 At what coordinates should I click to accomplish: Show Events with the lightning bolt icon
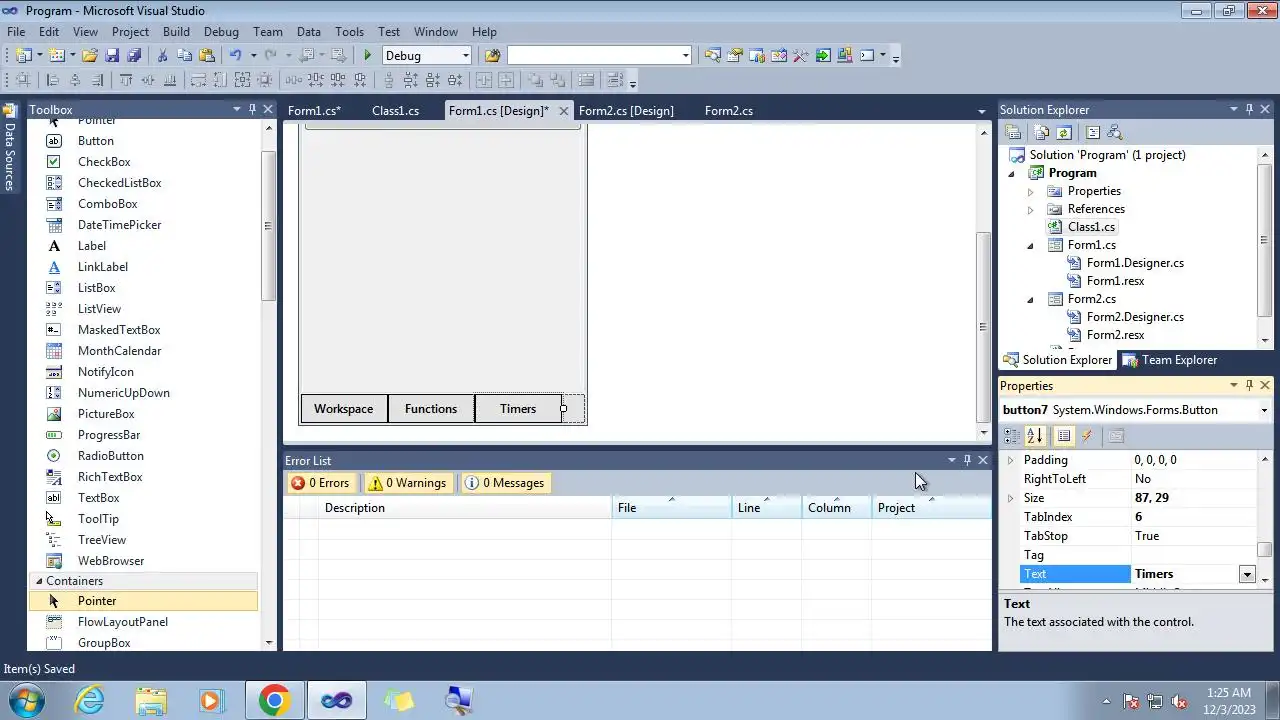1087,436
